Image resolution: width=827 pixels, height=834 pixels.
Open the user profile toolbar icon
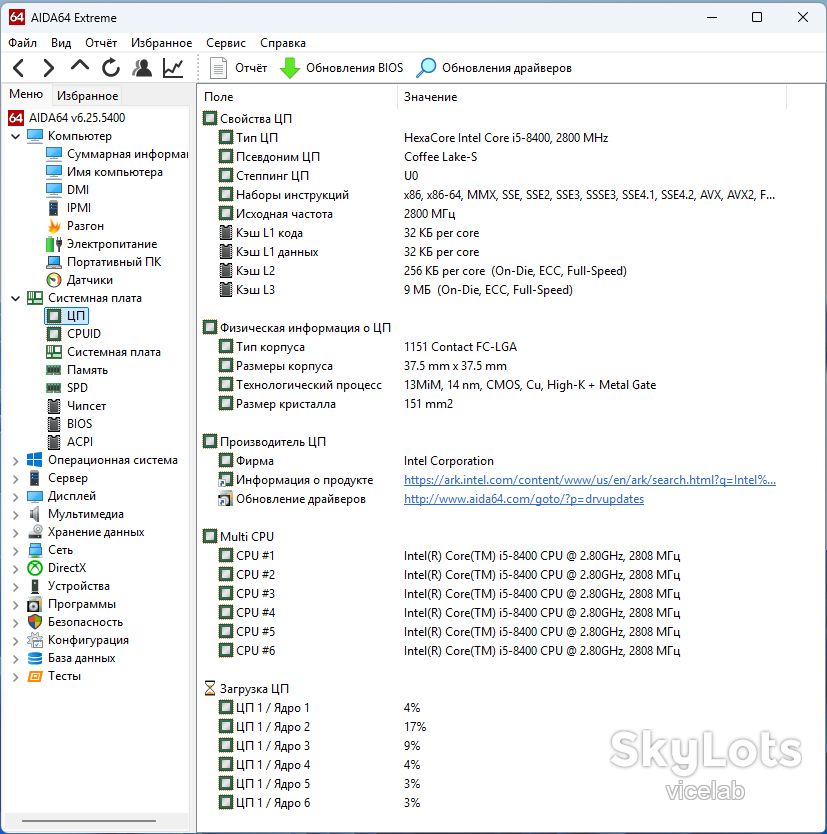[142, 68]
